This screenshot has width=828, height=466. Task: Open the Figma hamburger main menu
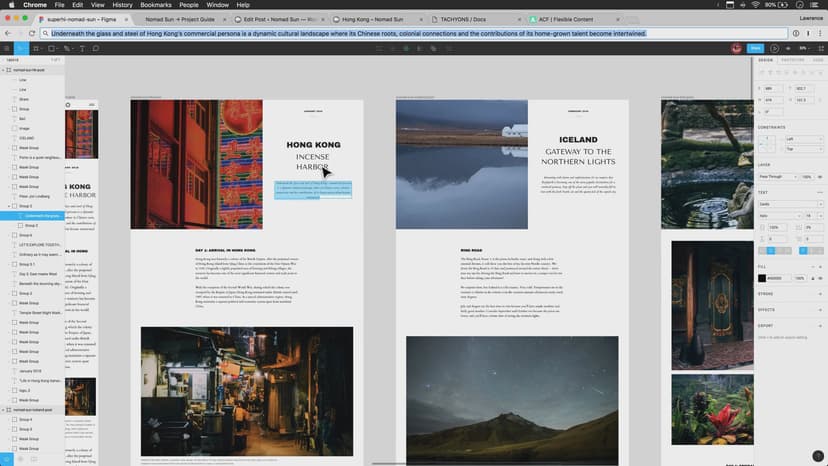point(6,48)
